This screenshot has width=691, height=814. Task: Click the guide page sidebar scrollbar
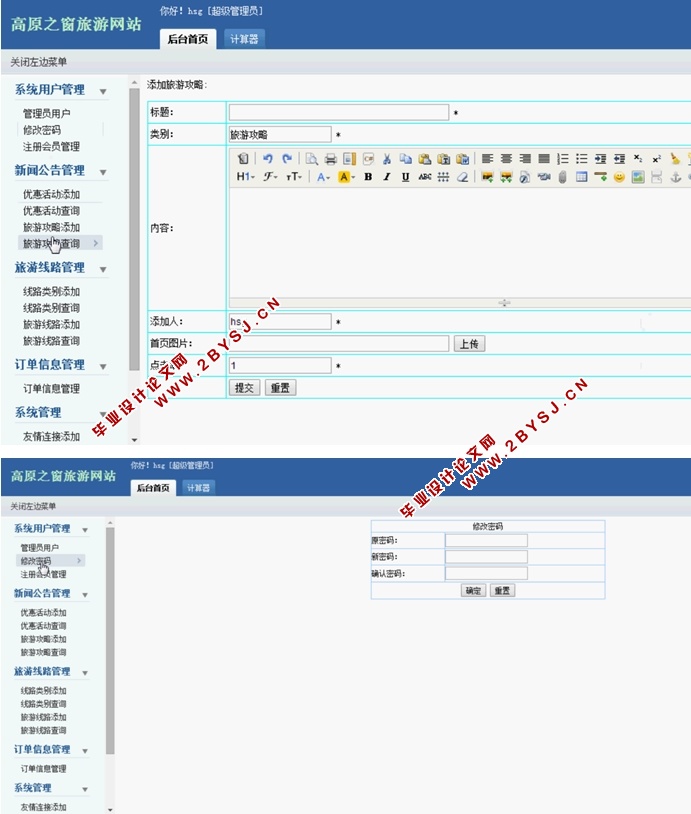coord(134,229)
